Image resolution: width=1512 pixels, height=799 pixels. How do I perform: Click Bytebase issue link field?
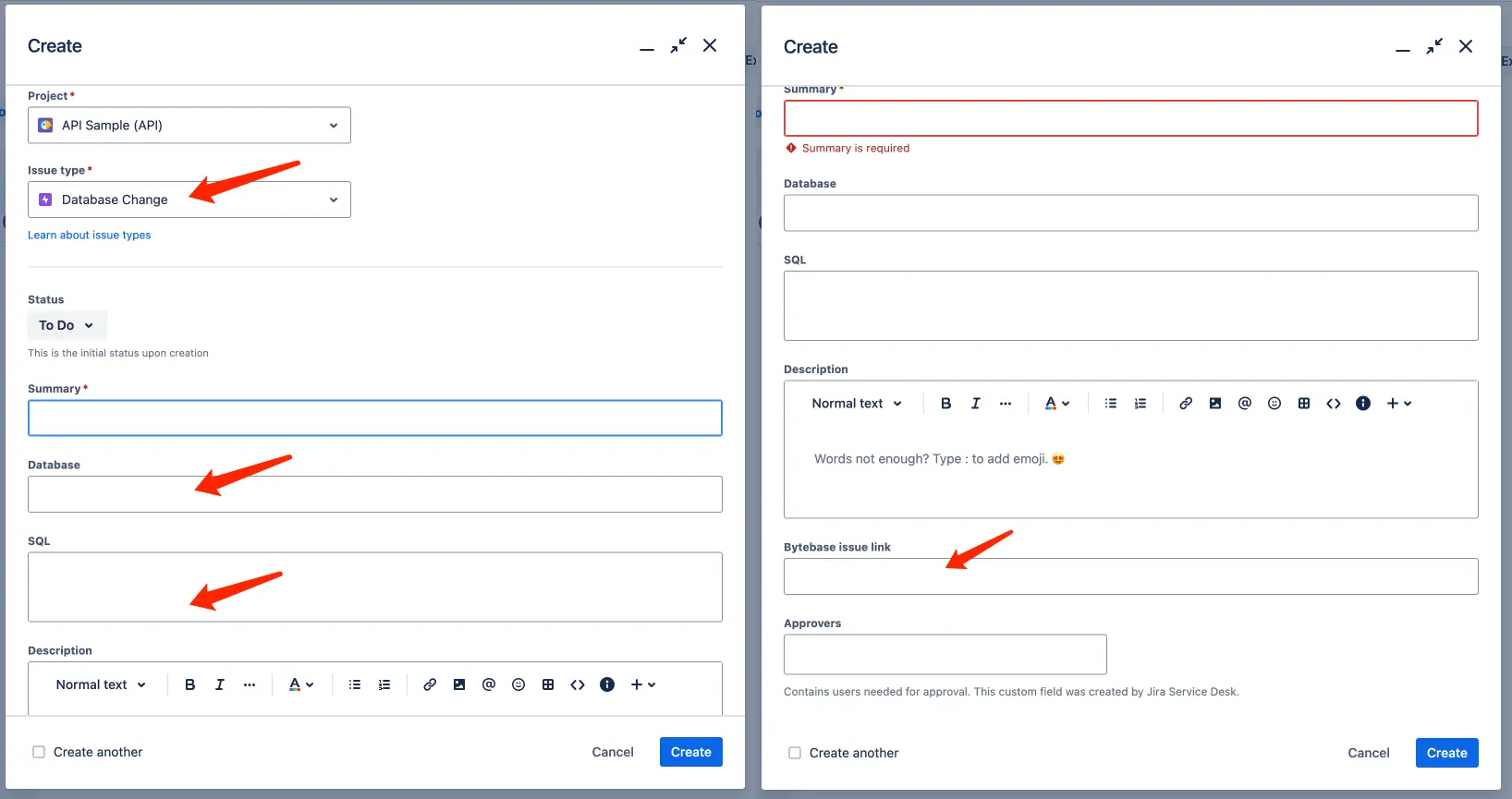1131,576
